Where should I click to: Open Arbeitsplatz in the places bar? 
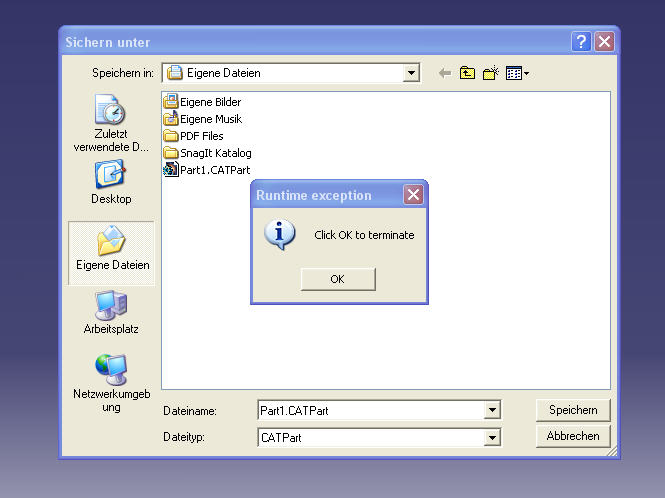(x=111, y=313)
